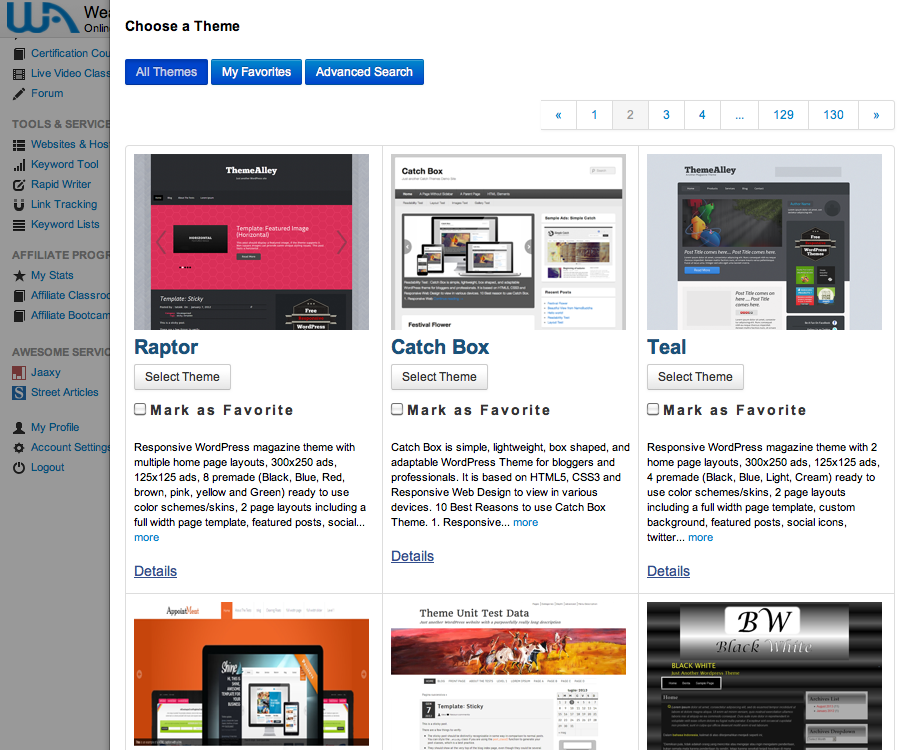Open Rapid Writer from sidebar
This screenshot has width=908, height=750.
click(x=61, y=184)
